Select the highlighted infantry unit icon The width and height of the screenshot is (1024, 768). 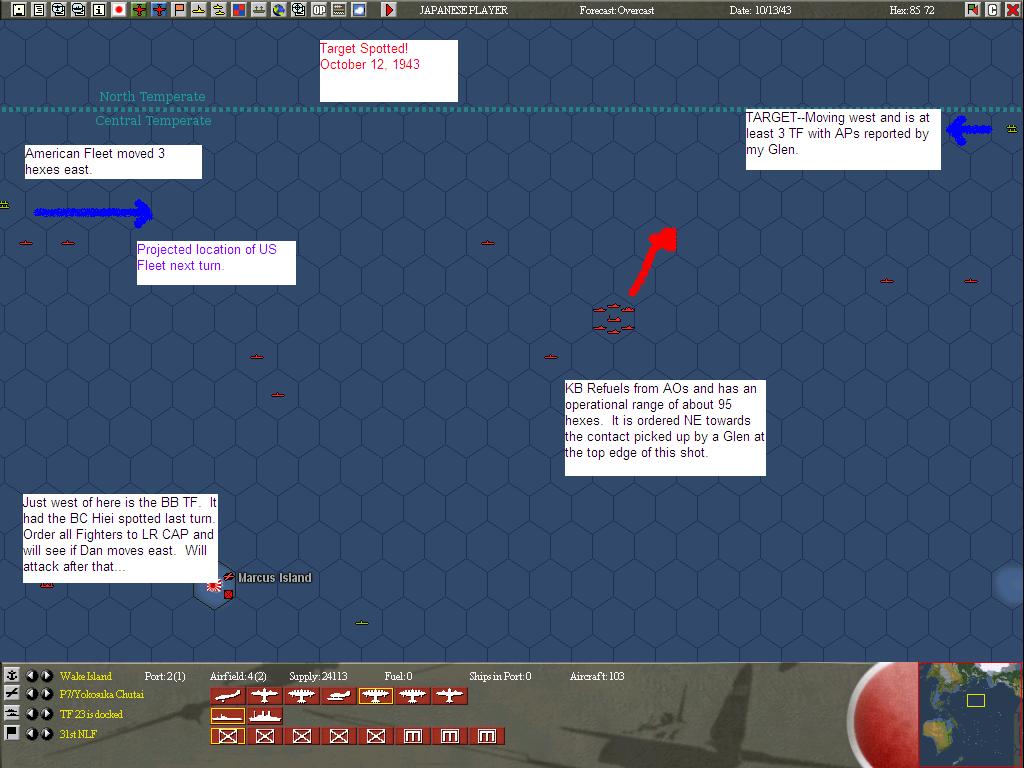tap(227, 736)
